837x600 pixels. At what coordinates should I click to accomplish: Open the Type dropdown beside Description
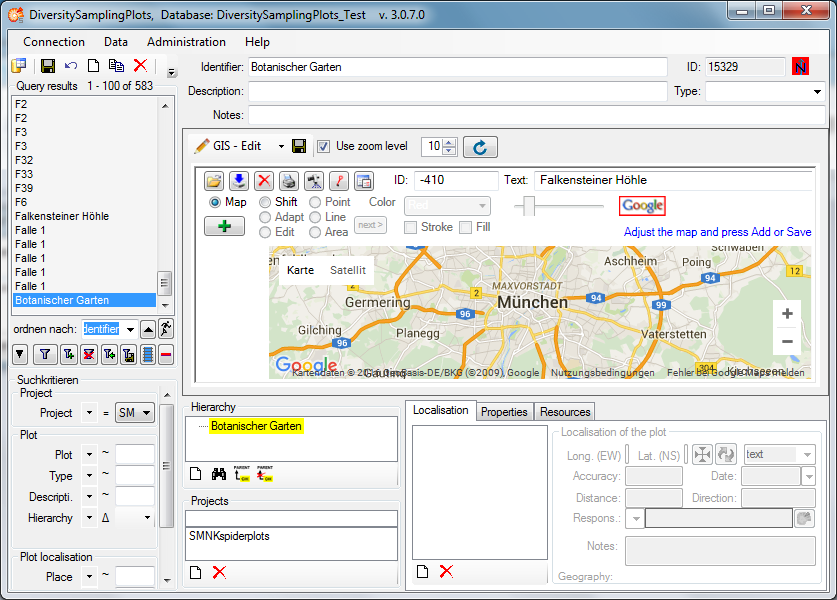click(817, 92)
